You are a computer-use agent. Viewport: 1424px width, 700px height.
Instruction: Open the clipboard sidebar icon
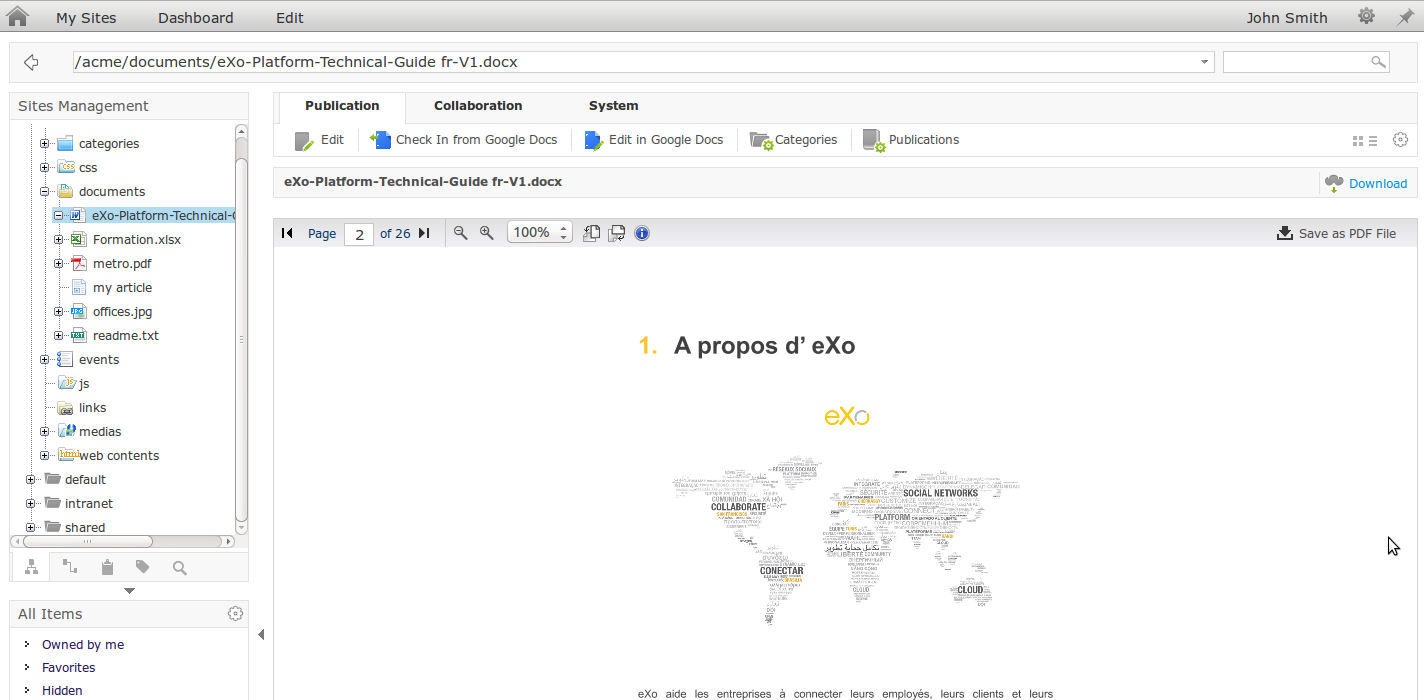tap(107, 567)
